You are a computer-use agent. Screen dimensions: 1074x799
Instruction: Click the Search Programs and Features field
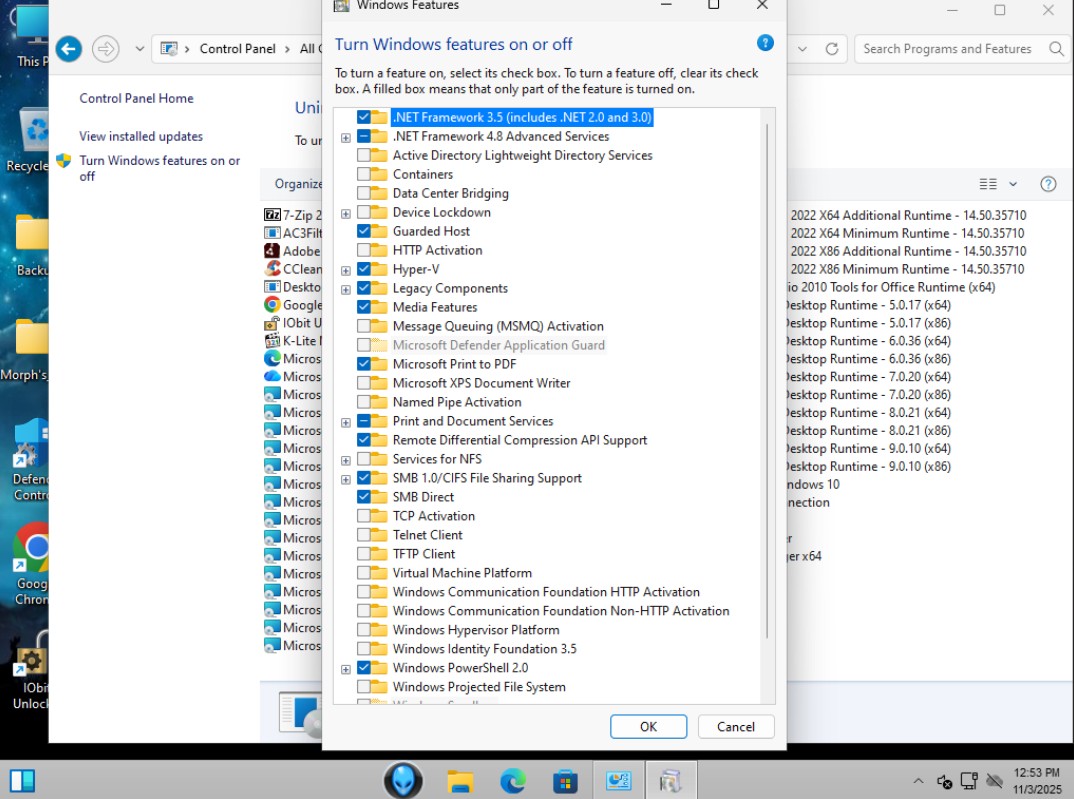[947, 49]
